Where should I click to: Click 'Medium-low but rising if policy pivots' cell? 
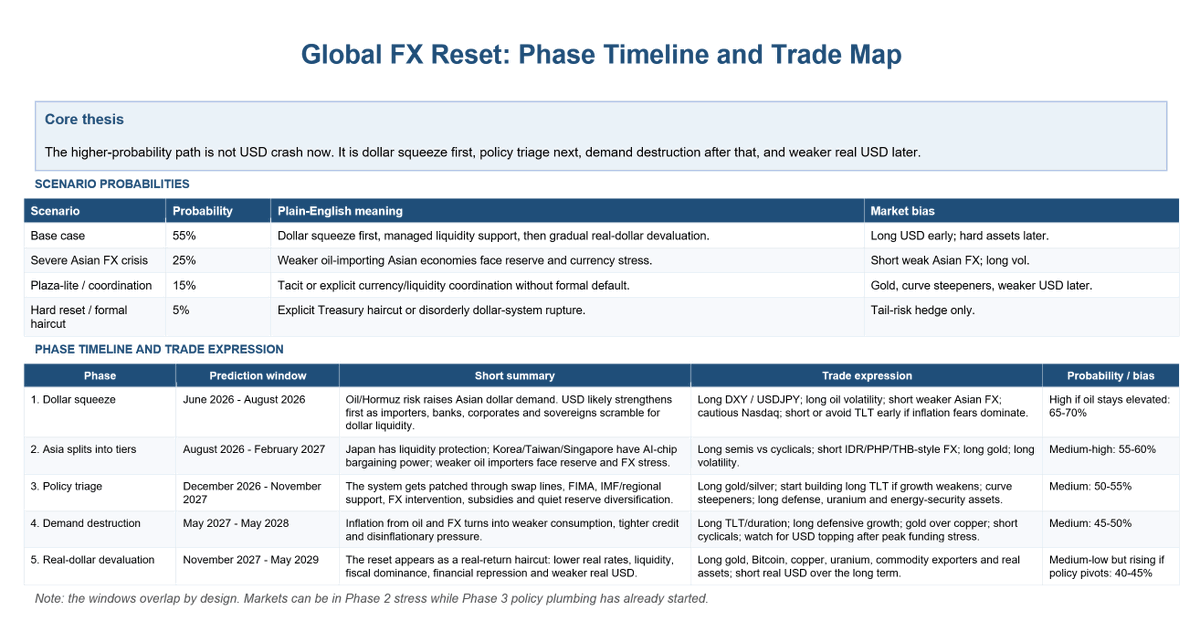tap(1111, 567)
